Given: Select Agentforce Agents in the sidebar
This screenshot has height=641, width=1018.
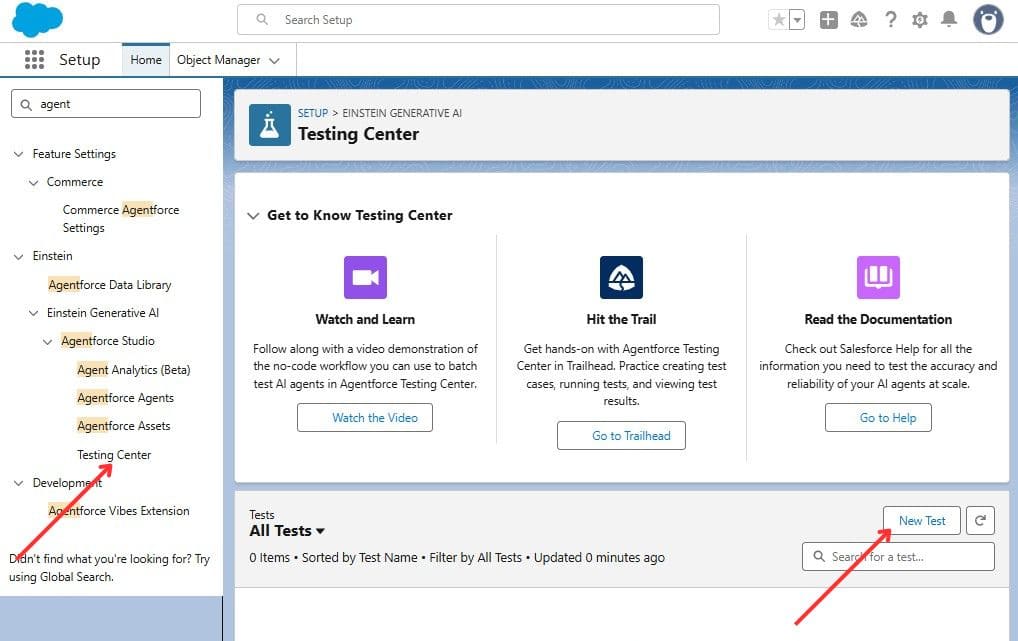Looking at the screenshot, I should [x=125, y=398].
